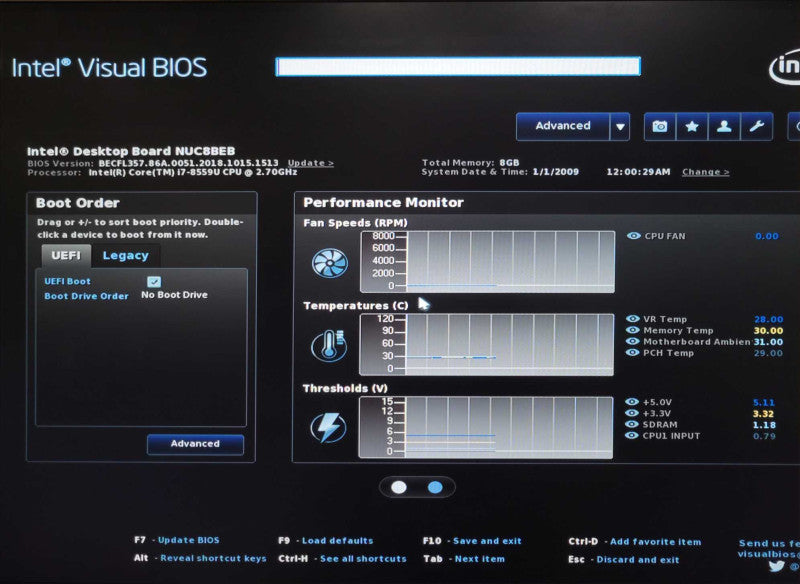The width and height of the screenshot is (800, 584).
Task: Toggle Motherboard Ambient visibility eye
Action: (x=633, y=341)
